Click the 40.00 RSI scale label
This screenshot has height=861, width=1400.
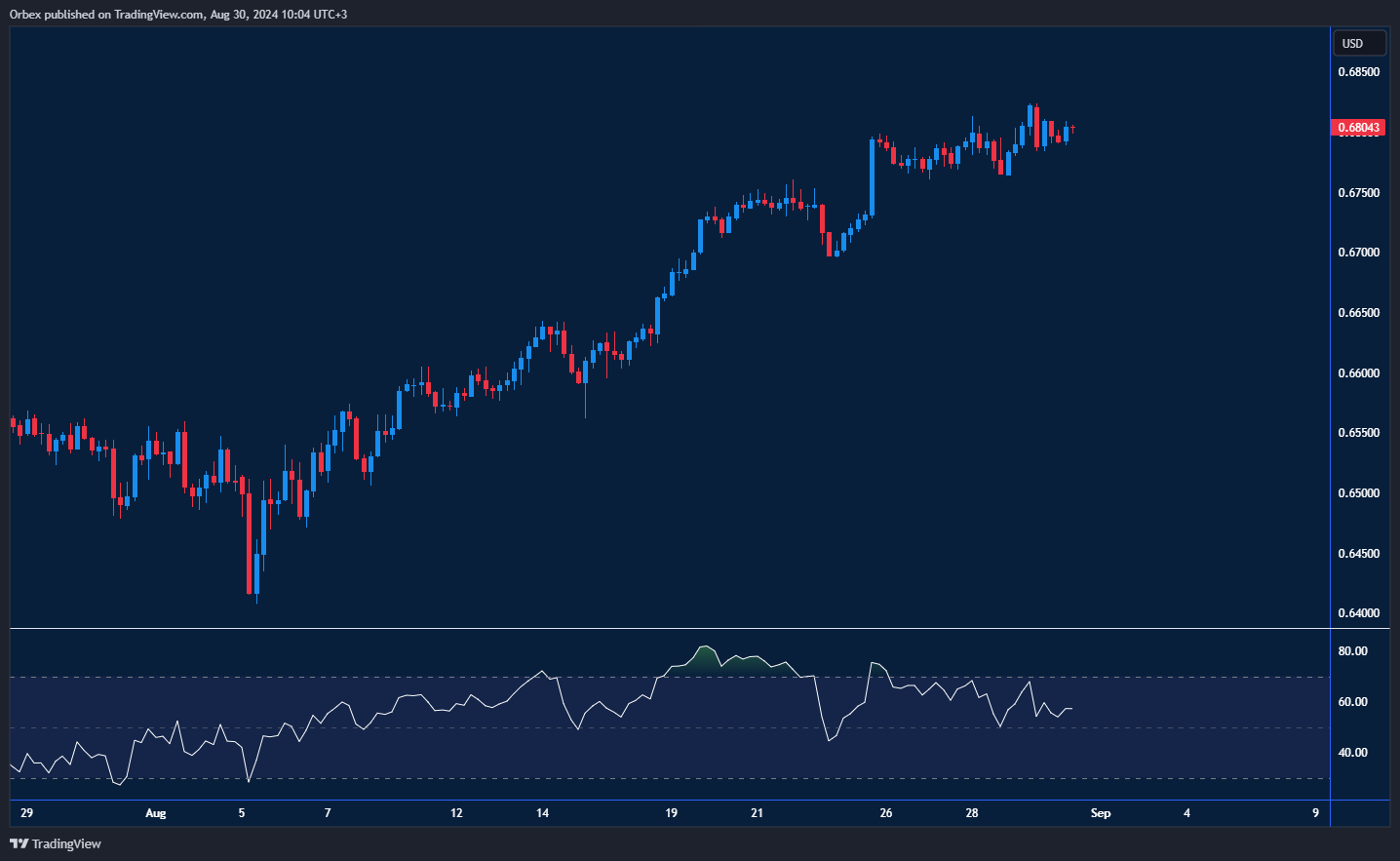1352,753
